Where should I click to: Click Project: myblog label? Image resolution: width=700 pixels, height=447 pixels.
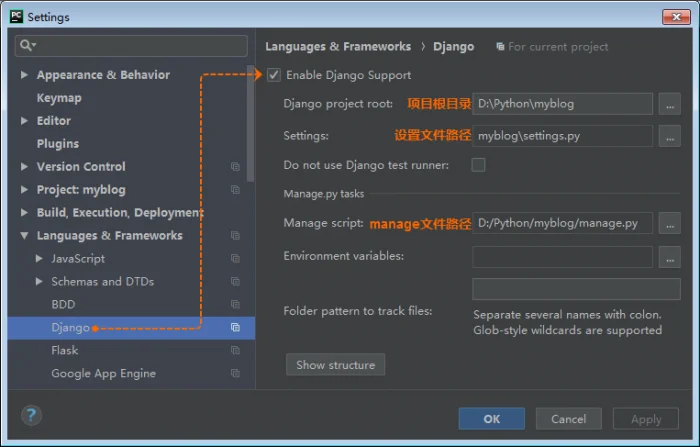81,190
